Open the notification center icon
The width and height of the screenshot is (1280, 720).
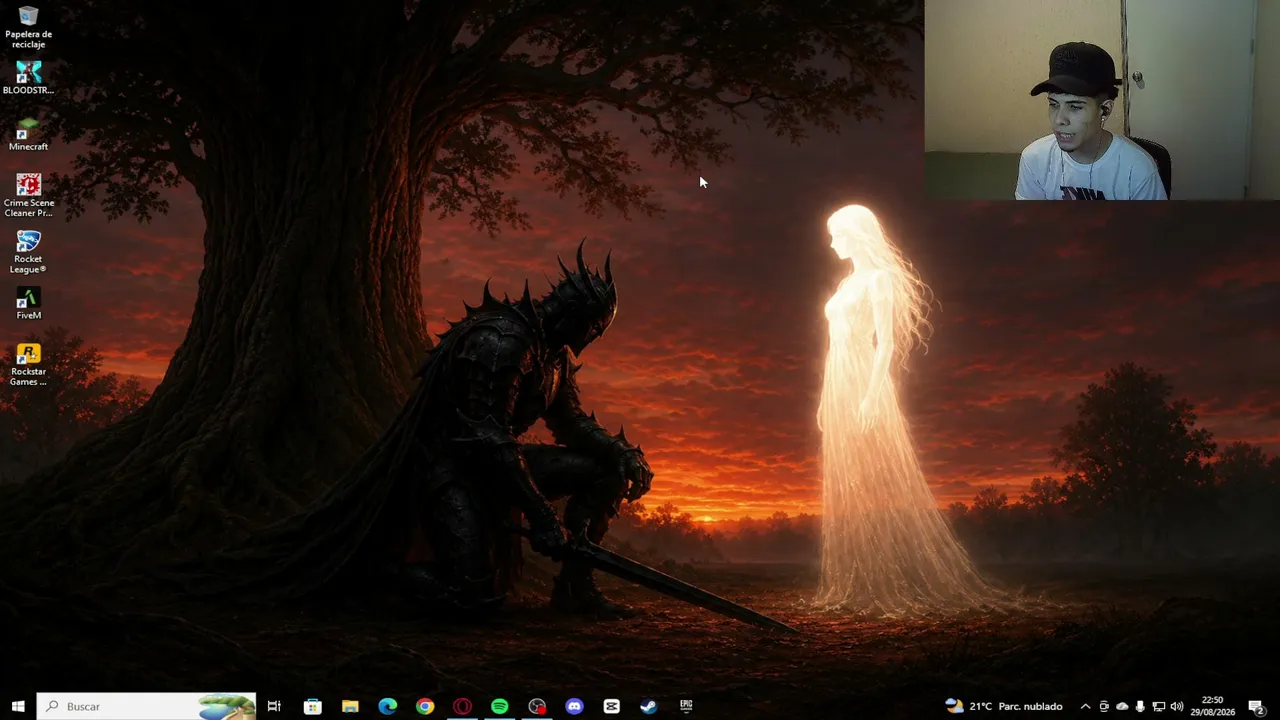tap(1256, 706)
